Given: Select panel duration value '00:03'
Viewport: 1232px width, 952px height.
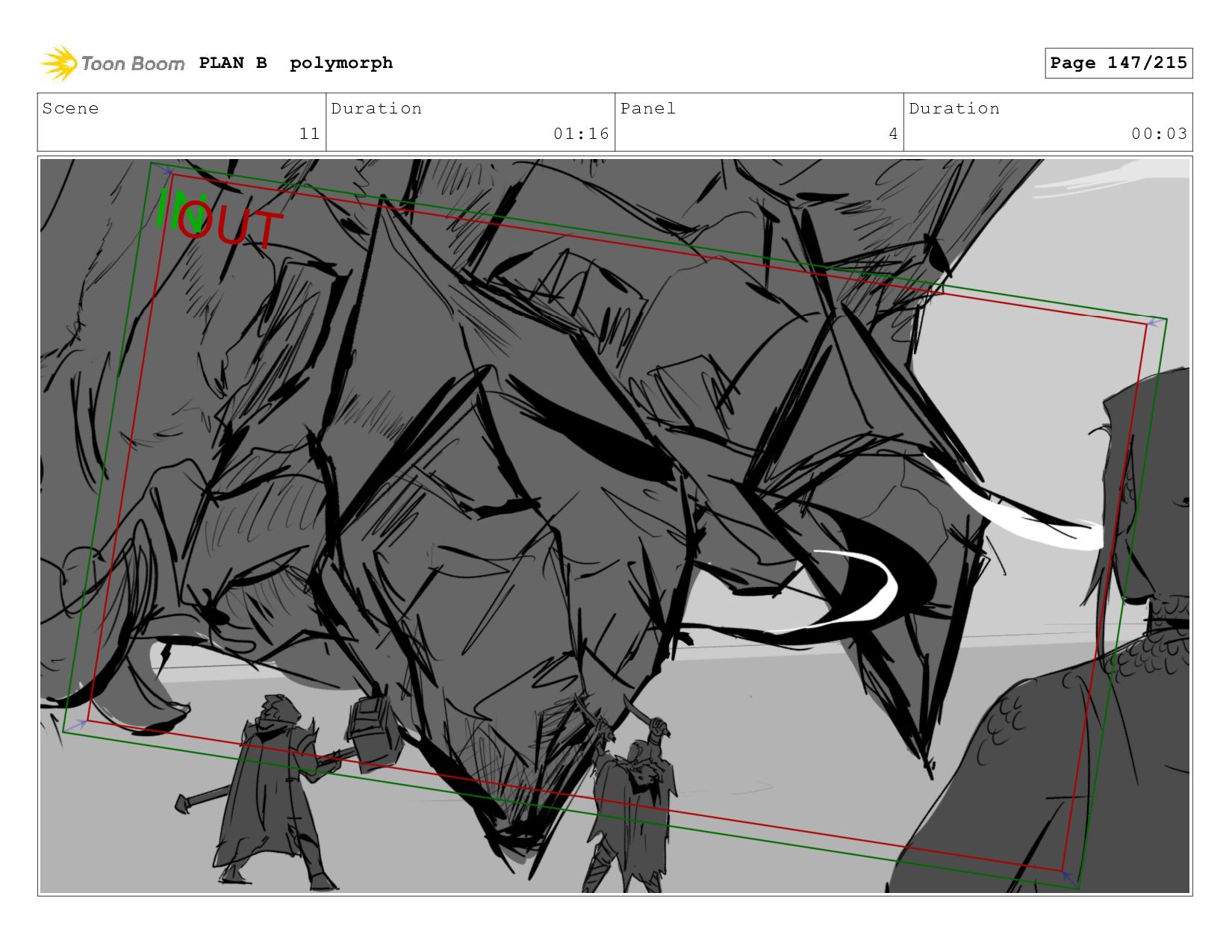Looking at the screenshot, I should point(1159,134).
